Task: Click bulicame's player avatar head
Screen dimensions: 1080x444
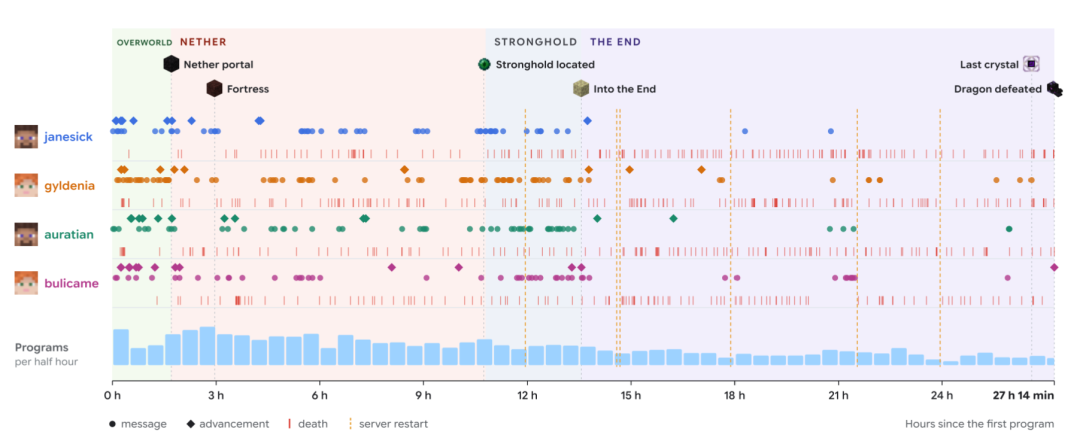Action: click(26, 283)
